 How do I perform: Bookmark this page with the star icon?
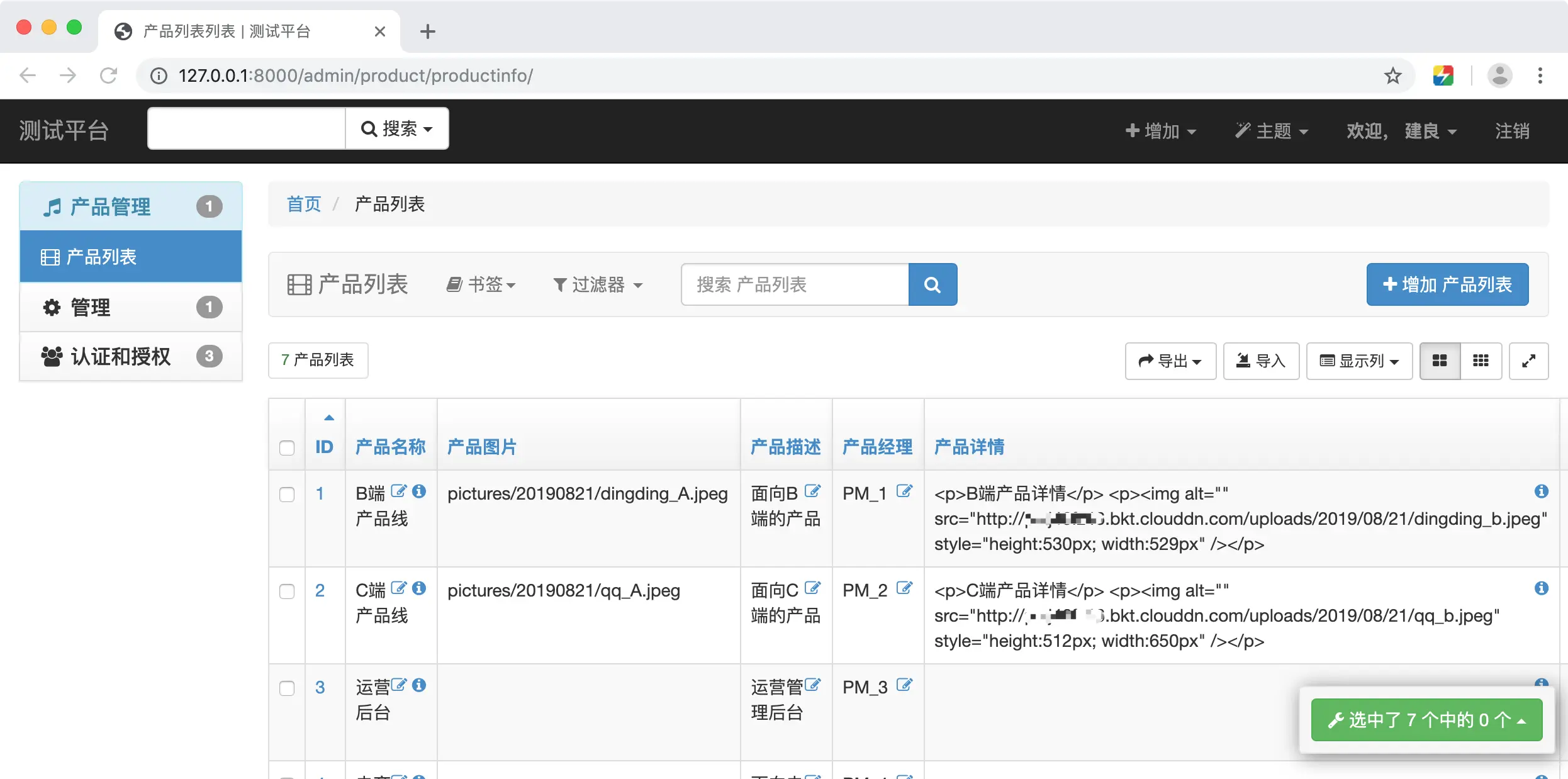1392,76
